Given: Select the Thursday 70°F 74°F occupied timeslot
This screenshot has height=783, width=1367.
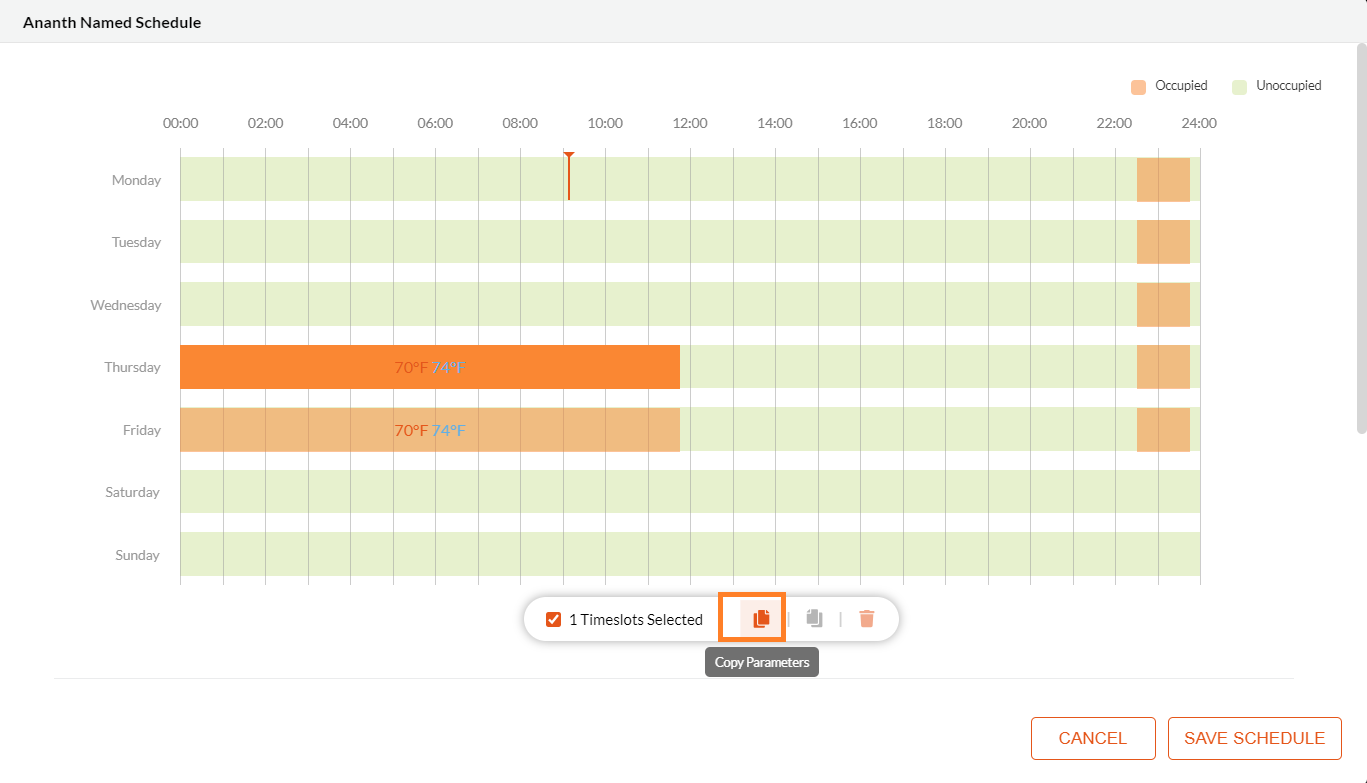Looking at the screenshot, I should 430,367.
